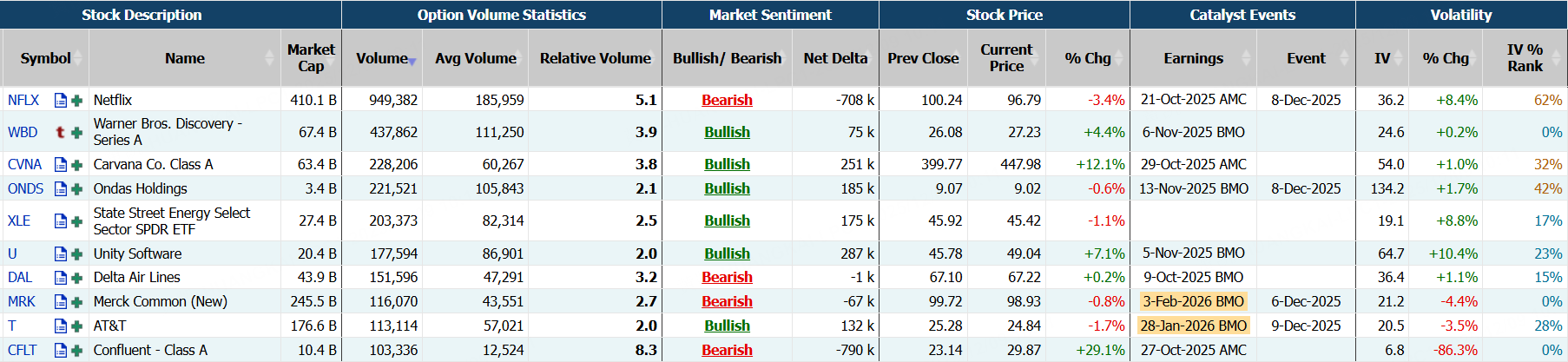Image resolution: width=1568 pixels, height=362 pixels.
Task: Open the NFLX symbol link
Action: [x=23, y=101]
